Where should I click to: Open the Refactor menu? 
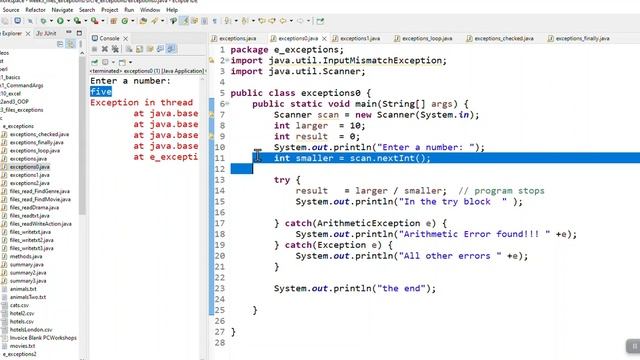point(36,9)
